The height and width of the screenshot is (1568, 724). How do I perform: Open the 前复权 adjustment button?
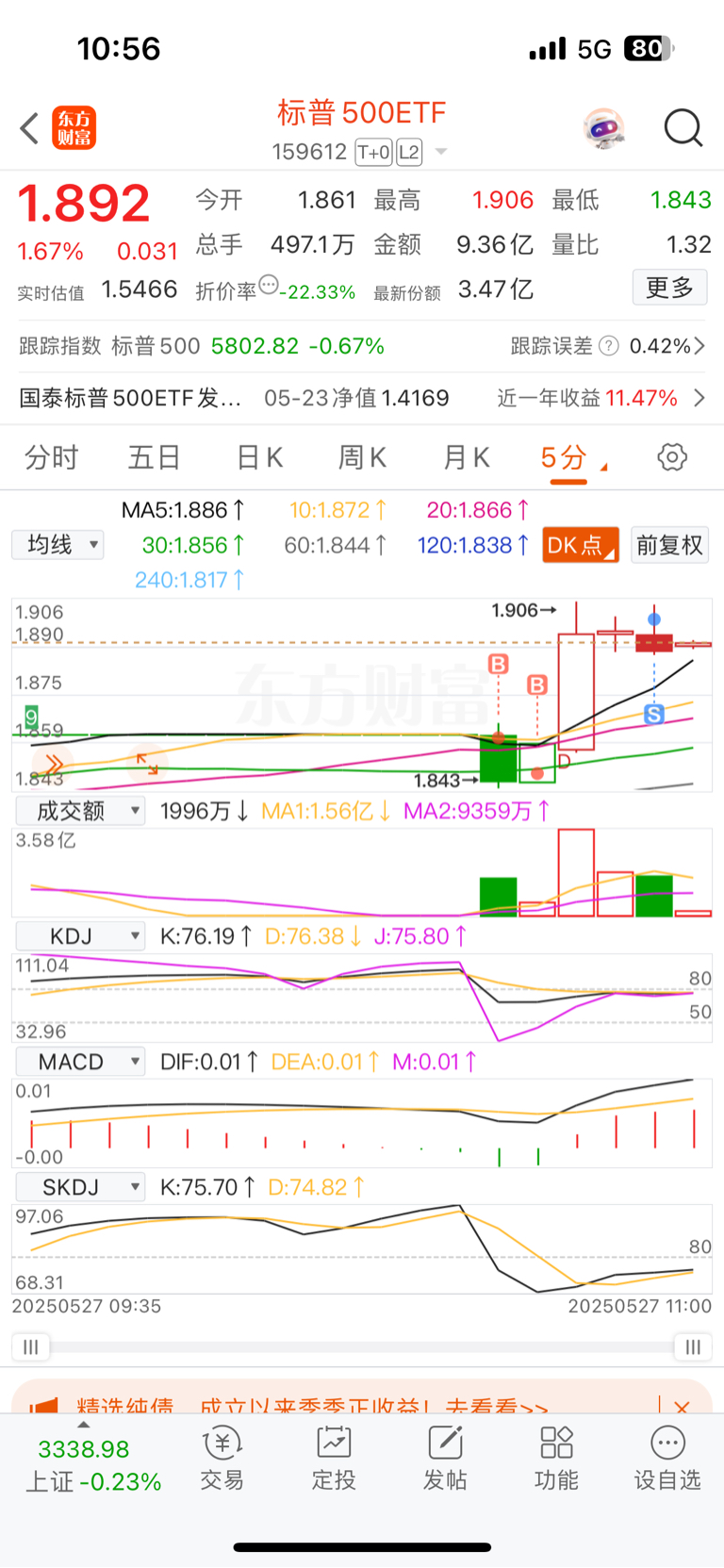[x=669, y=545]
